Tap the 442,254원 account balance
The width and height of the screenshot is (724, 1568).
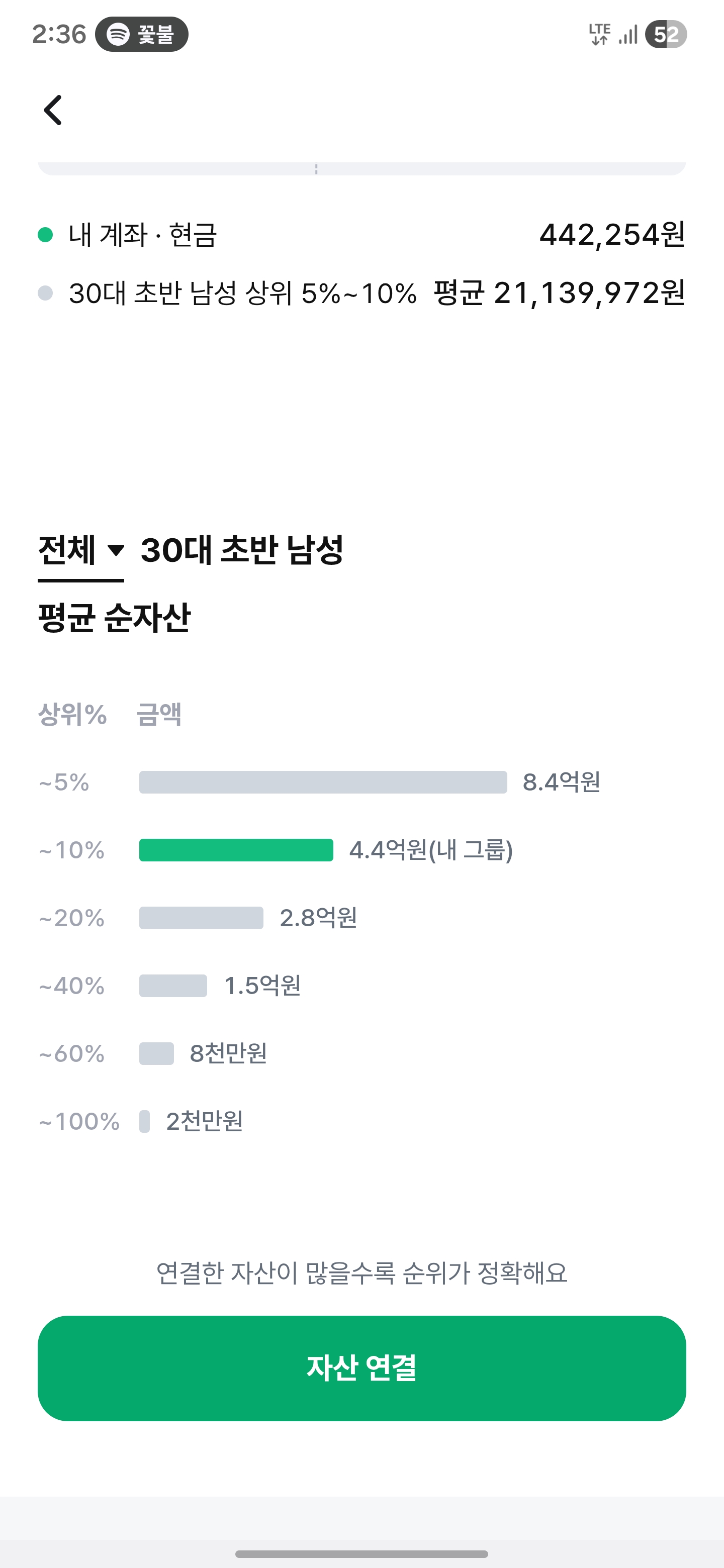pyautogui.click(x=612, y=235)
